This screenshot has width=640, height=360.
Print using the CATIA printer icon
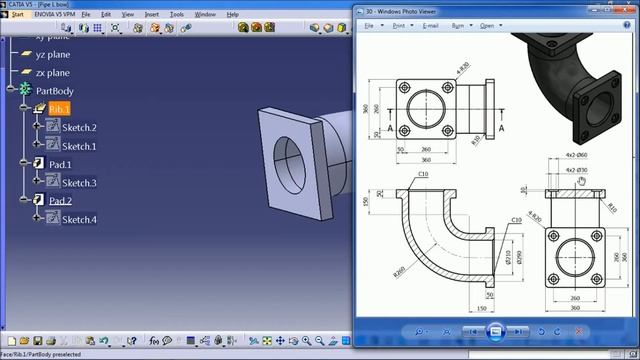51,341
